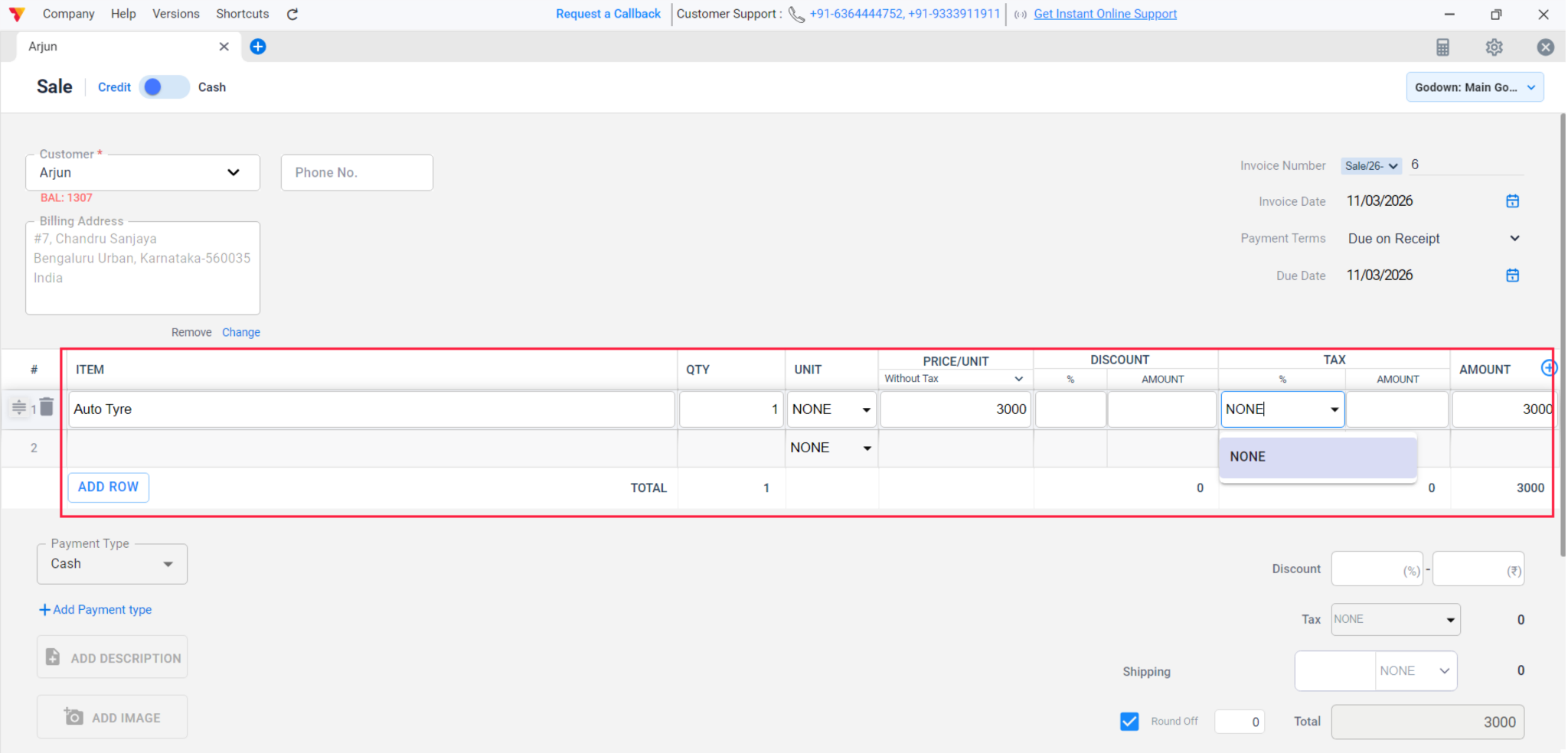Open the Shortcuts menu
Viewport: 1568px width, 753px height.
tap(243, 14)
